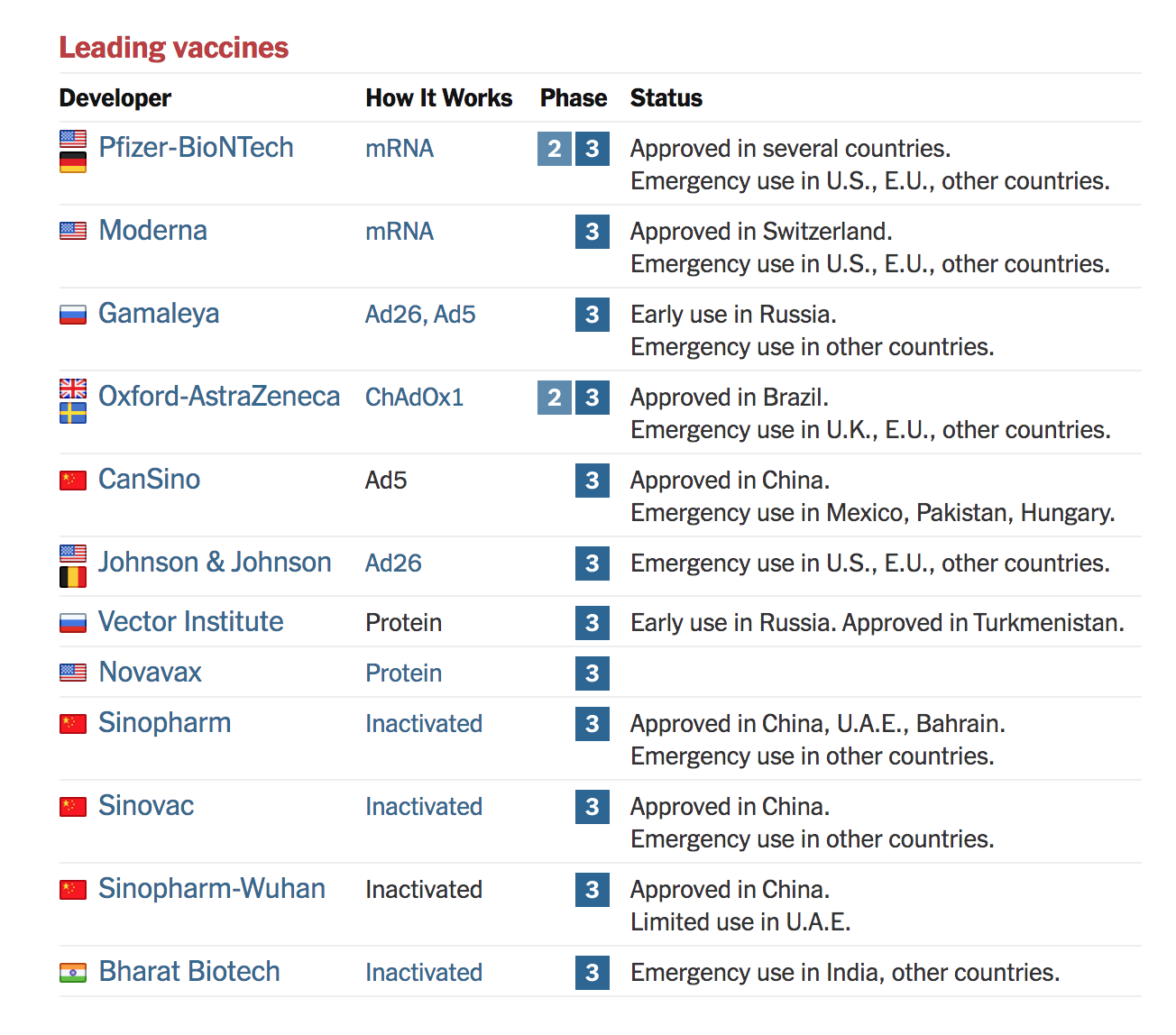This screenshot has width=1176, height=1035.
Task: Click the Phase 3 badge in Novavax row
Action: [x=593, y=673]
